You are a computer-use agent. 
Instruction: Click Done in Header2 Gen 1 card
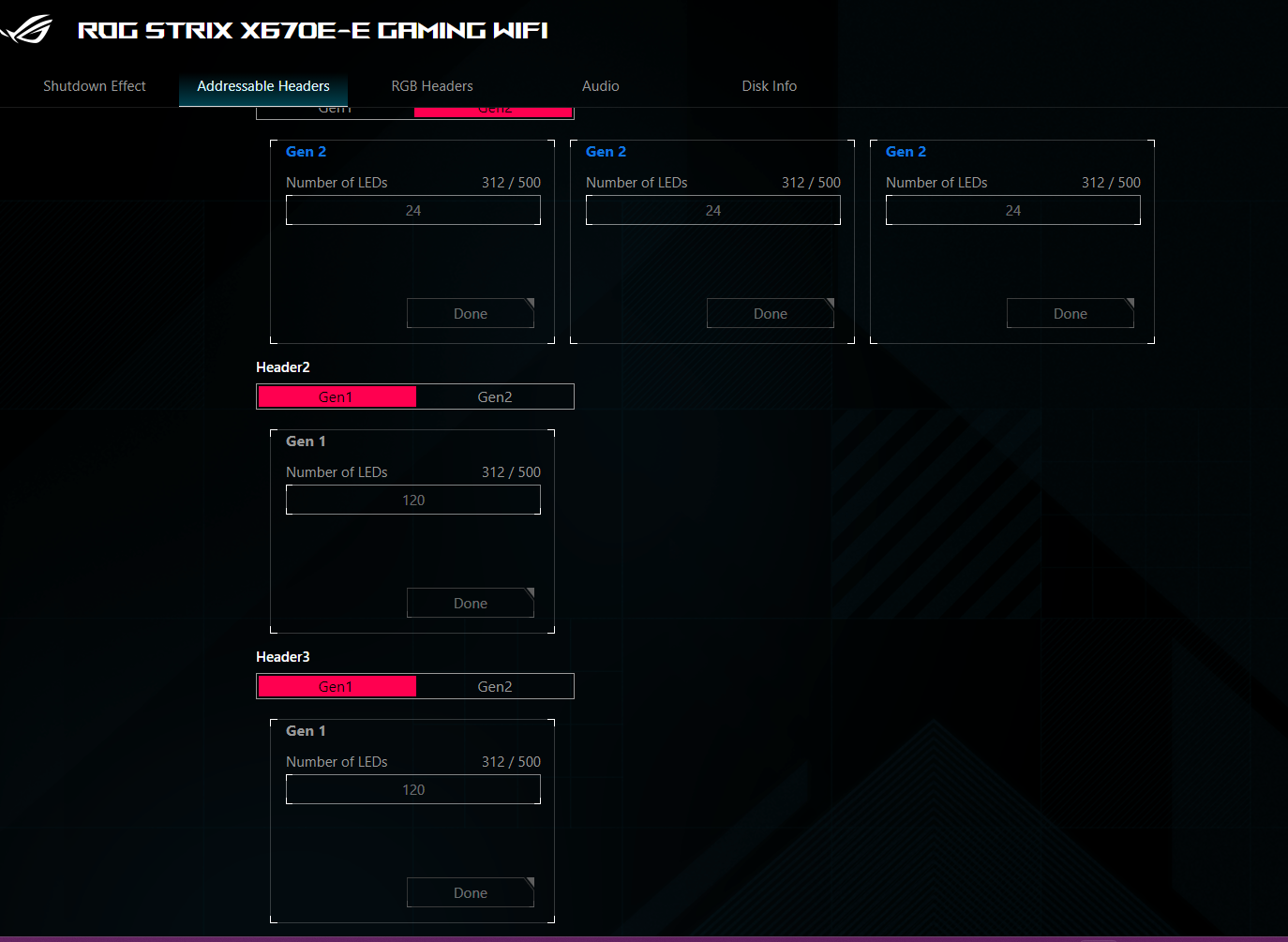click(x=471, y=603)
